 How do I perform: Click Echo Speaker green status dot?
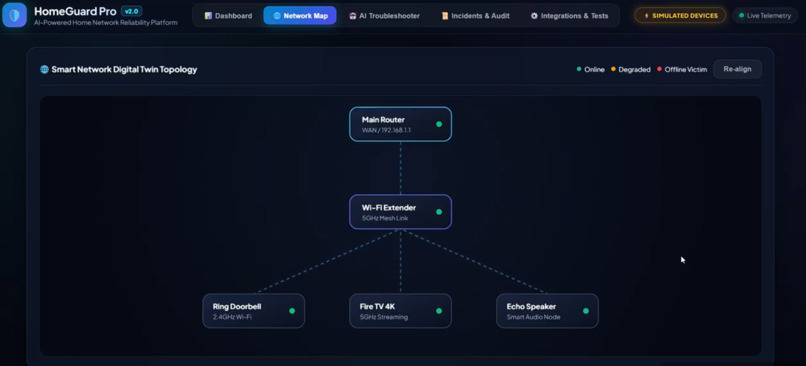(x=586, y=311)
